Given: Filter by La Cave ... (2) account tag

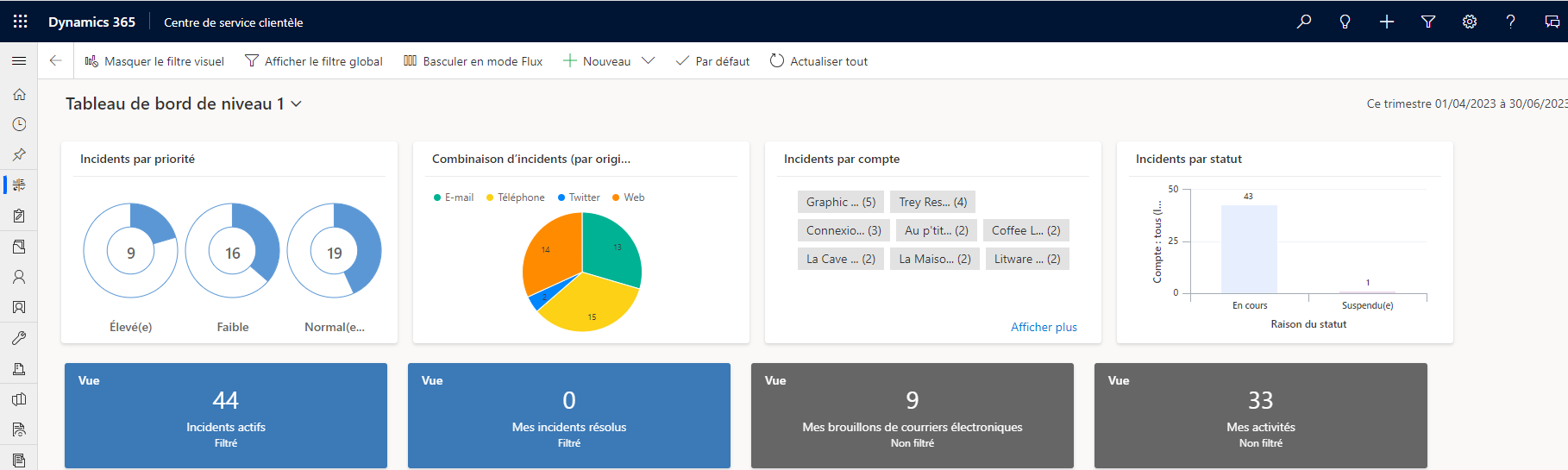Looking at the screenshot, I should pos(841,259).
